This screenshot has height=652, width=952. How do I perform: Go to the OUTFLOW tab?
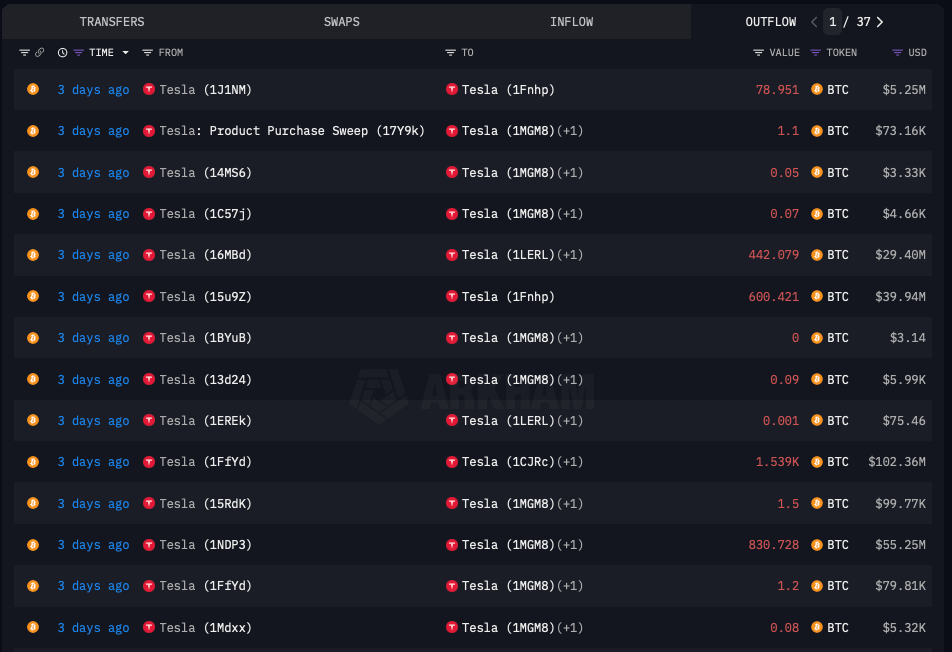[770, 22]
